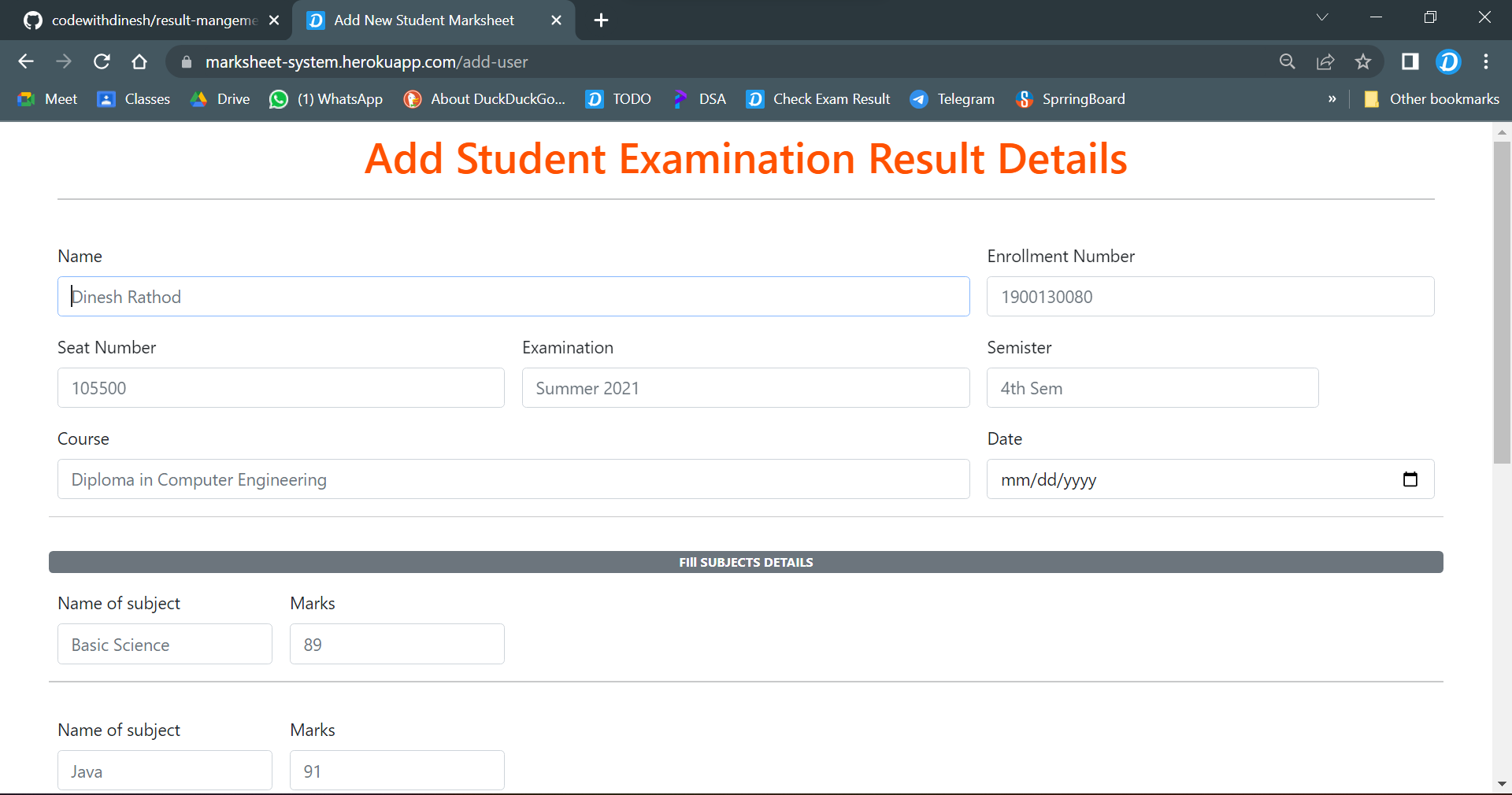1512x795 pixels.
Task: Click the Examination field
Action: point(746,388)
